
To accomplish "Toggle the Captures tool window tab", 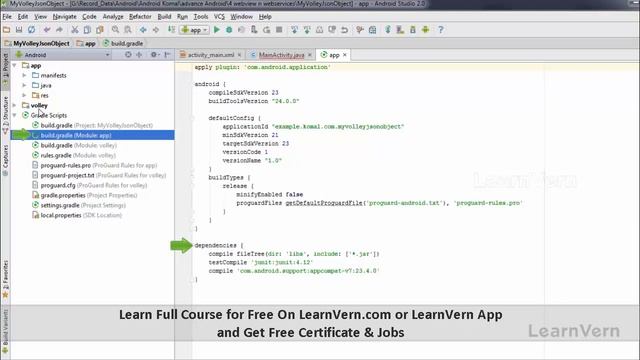I will 5,160.
